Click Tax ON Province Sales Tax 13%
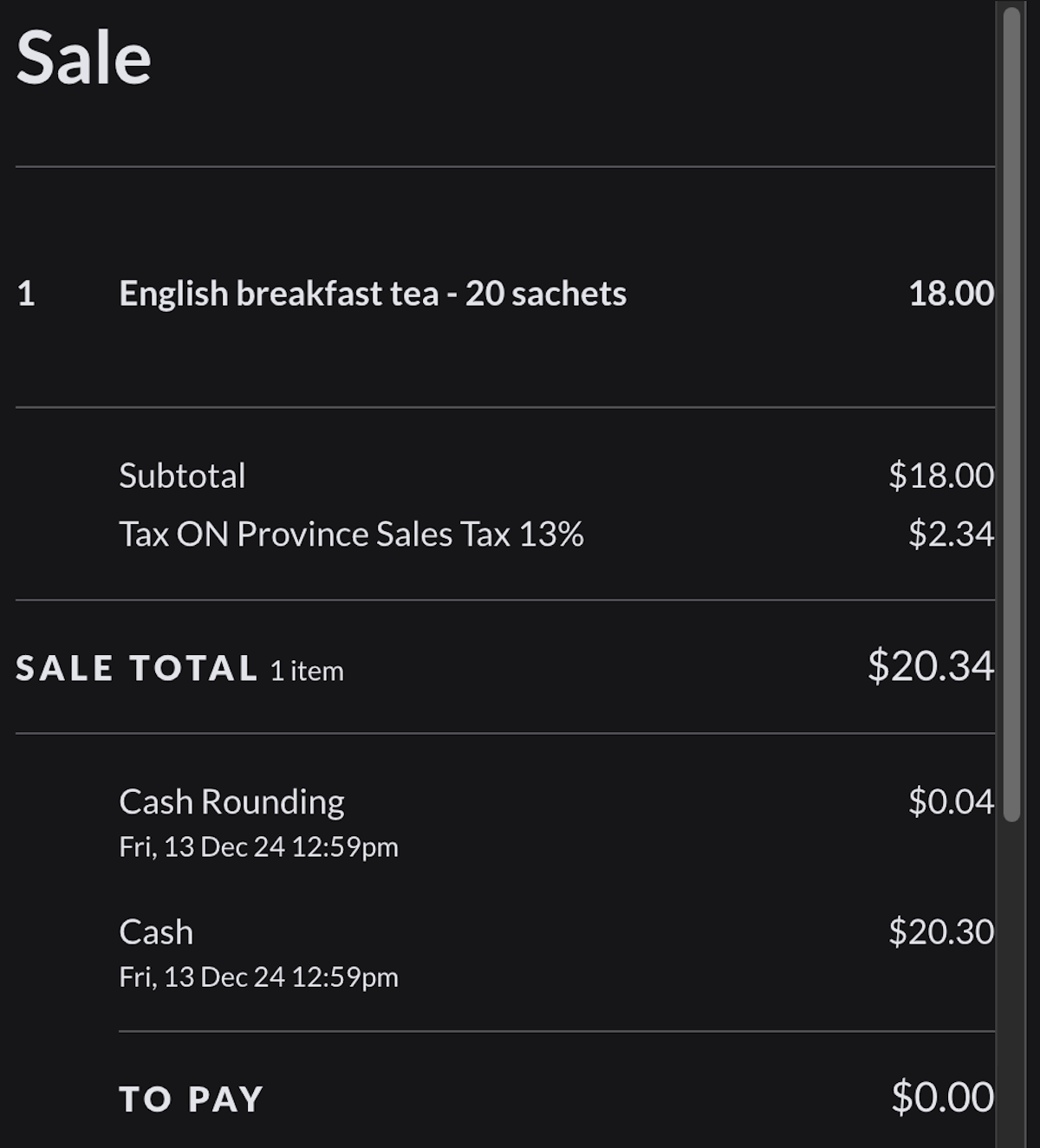 click(351, 535)
